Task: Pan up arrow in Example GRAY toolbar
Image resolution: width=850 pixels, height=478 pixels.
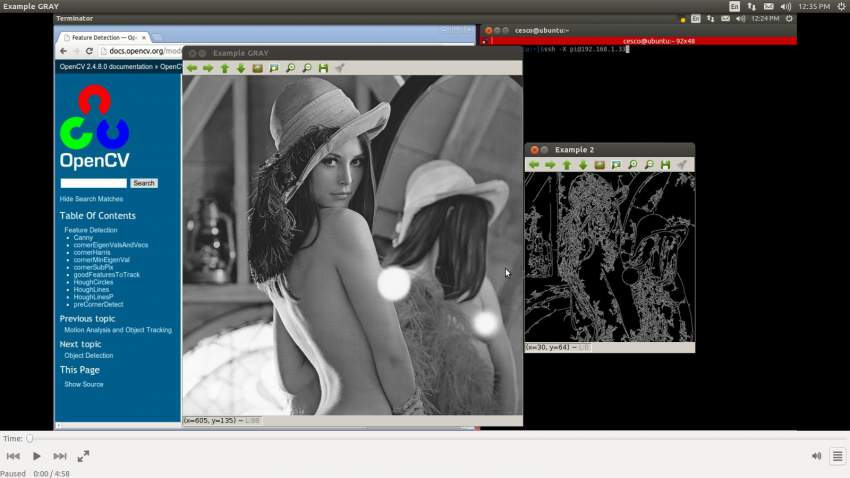Action: point(224,68)
